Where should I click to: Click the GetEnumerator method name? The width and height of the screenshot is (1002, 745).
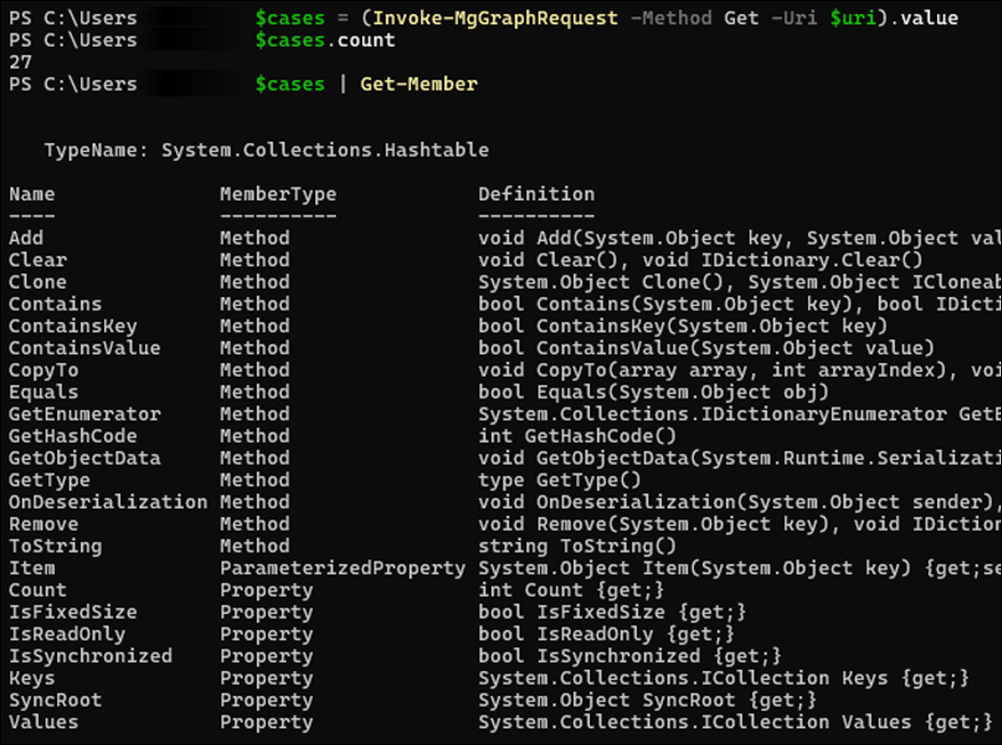84,414
